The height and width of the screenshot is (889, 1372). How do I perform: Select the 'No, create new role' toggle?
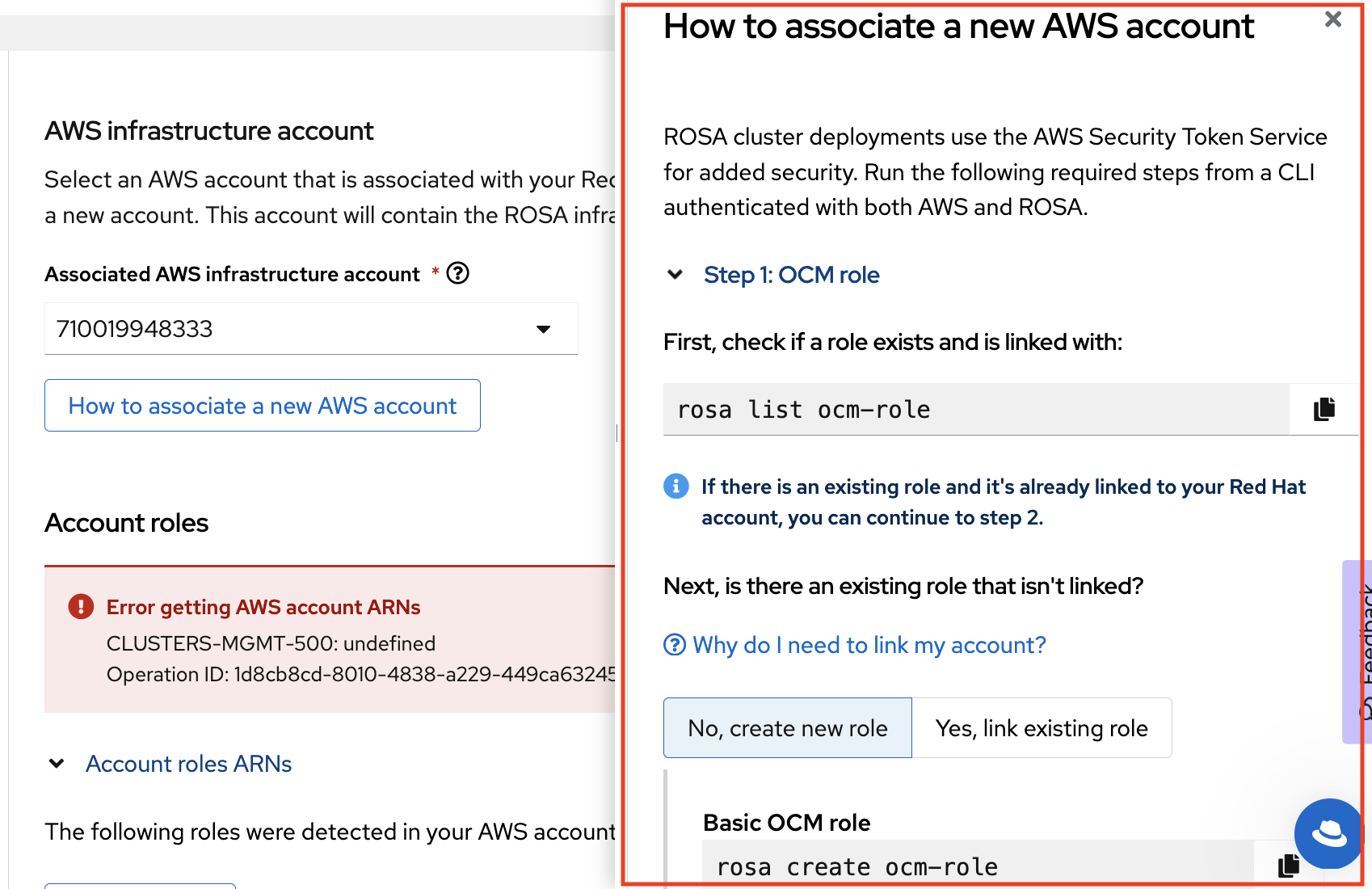[787, 728]
